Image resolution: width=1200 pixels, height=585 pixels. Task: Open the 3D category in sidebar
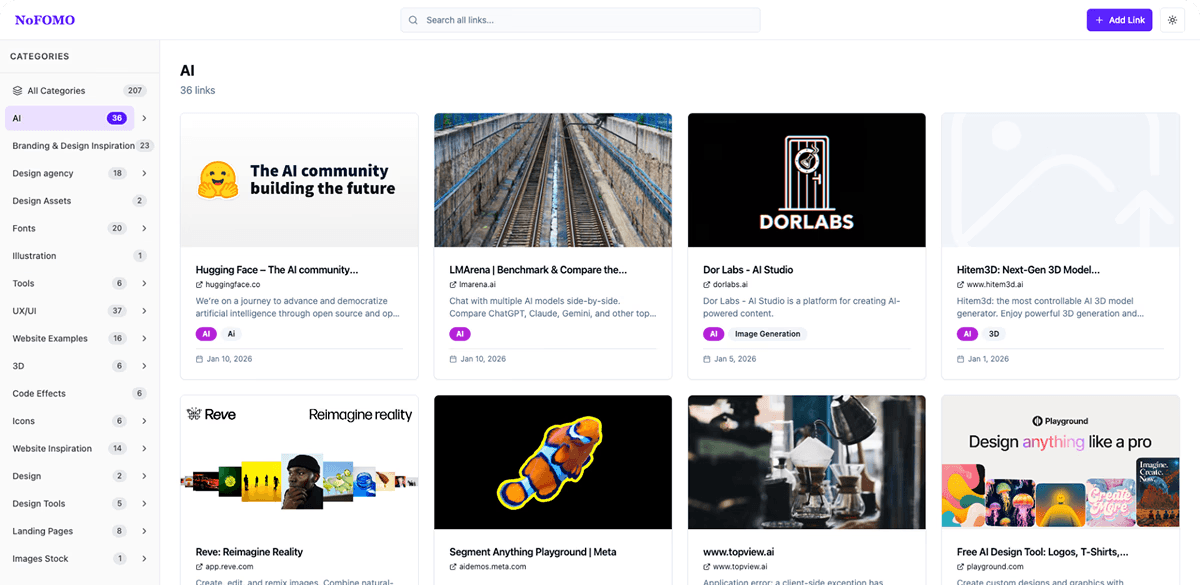[x=69, y=366]
